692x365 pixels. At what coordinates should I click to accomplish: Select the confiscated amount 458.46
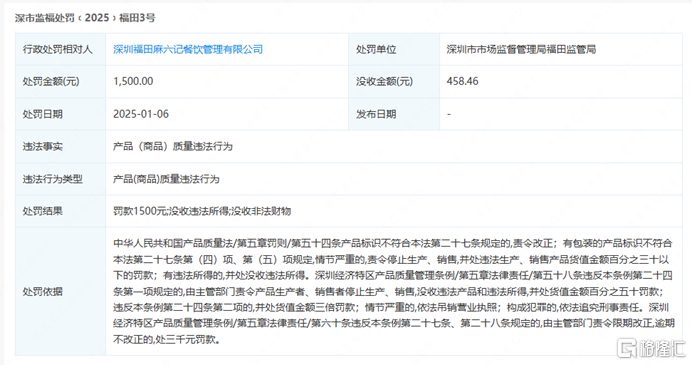pyautogui.click(x=463, y=82)
